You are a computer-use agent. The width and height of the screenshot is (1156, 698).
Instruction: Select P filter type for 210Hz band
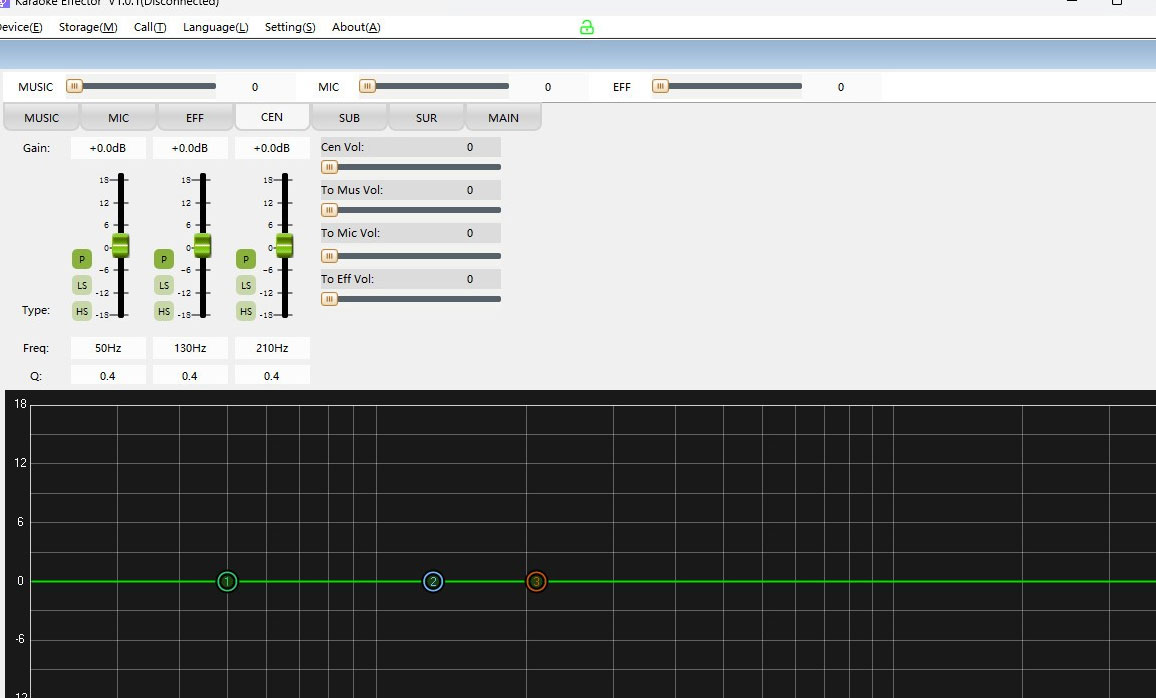tap(246, 259)
